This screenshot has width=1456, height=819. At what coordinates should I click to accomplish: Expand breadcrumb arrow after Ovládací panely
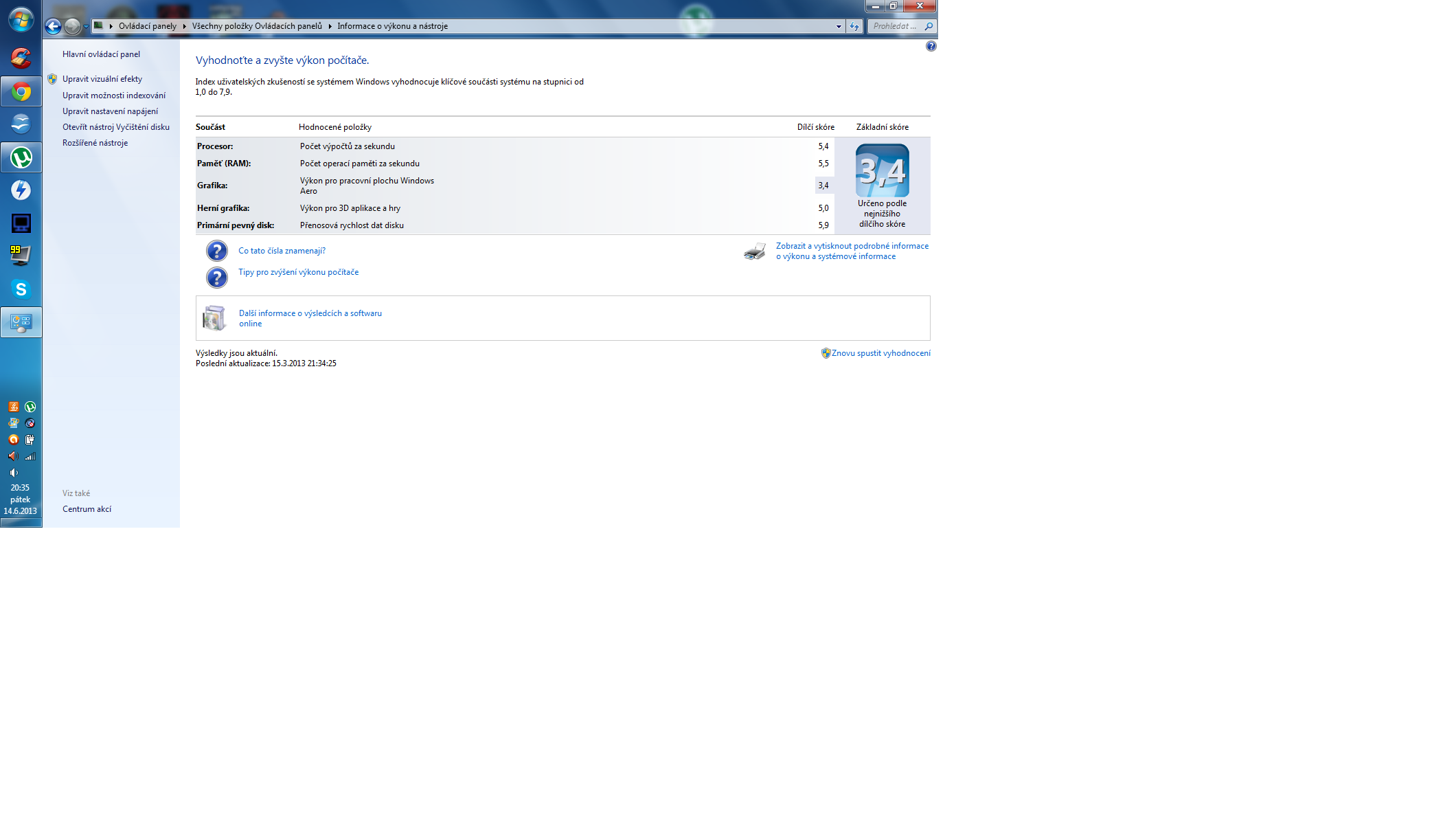tap(184, 26)
